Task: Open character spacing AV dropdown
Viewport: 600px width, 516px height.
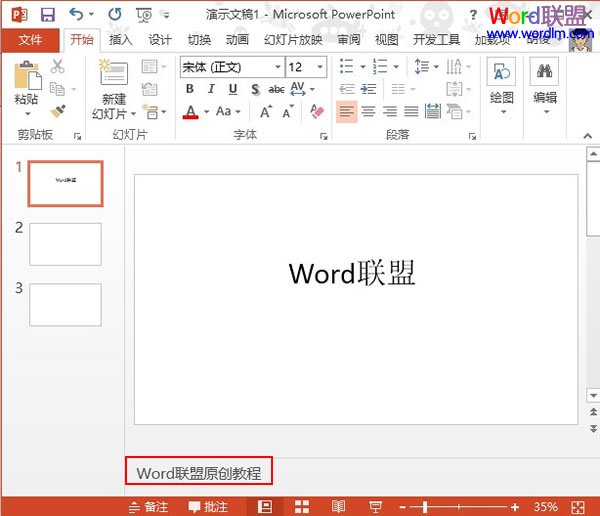Action: pos(302,89)
